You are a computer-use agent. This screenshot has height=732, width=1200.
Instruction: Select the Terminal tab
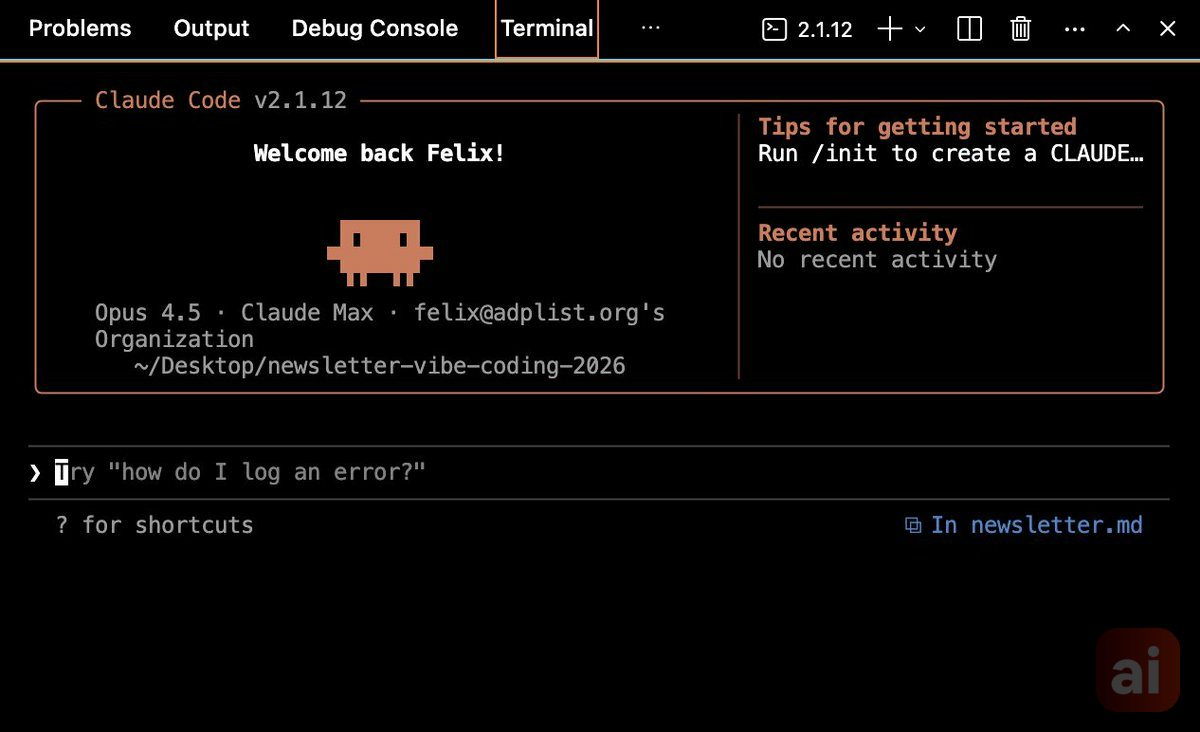tap(547, 29)
